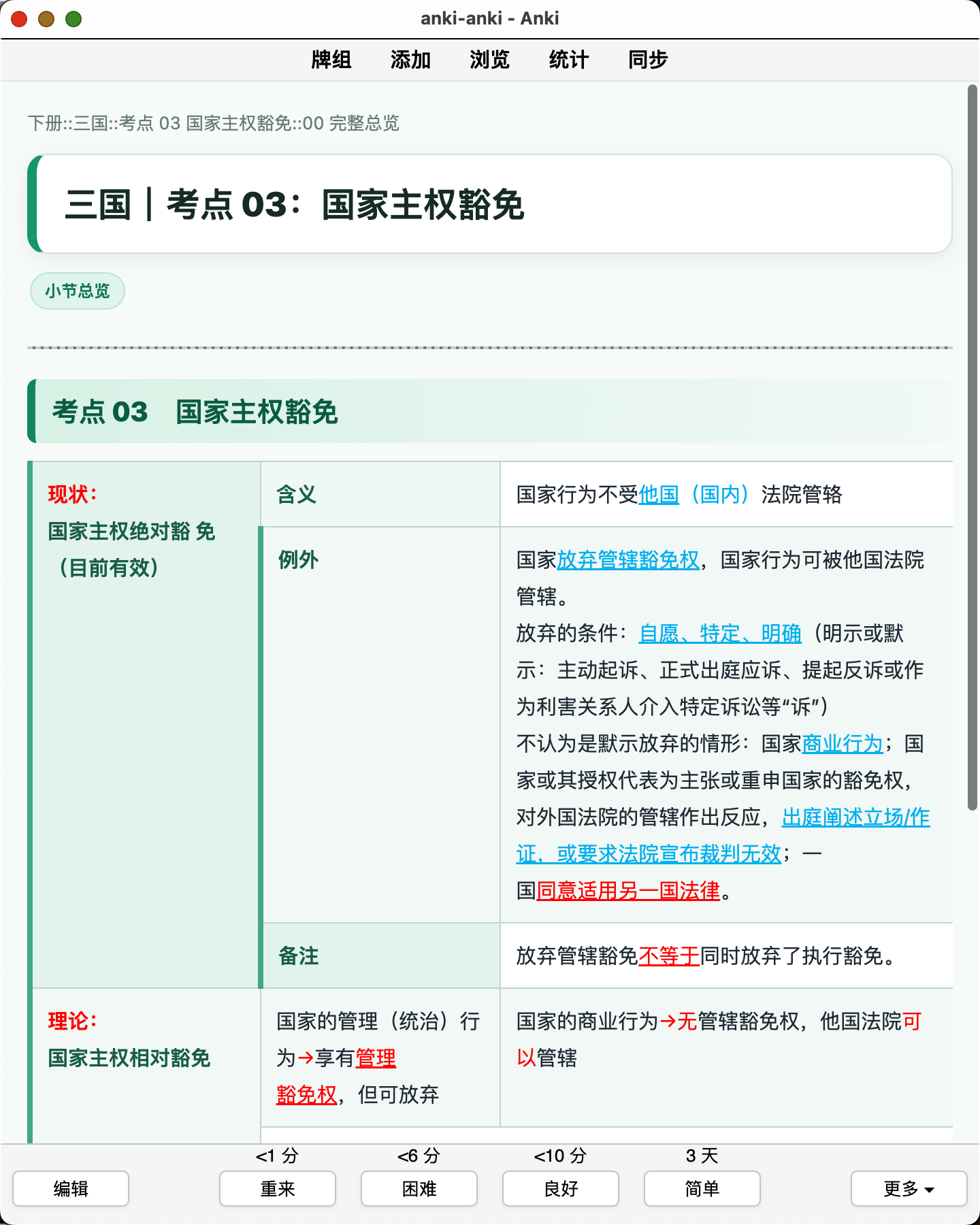Click the card title 三国｜考点 03

click(294, 205)
